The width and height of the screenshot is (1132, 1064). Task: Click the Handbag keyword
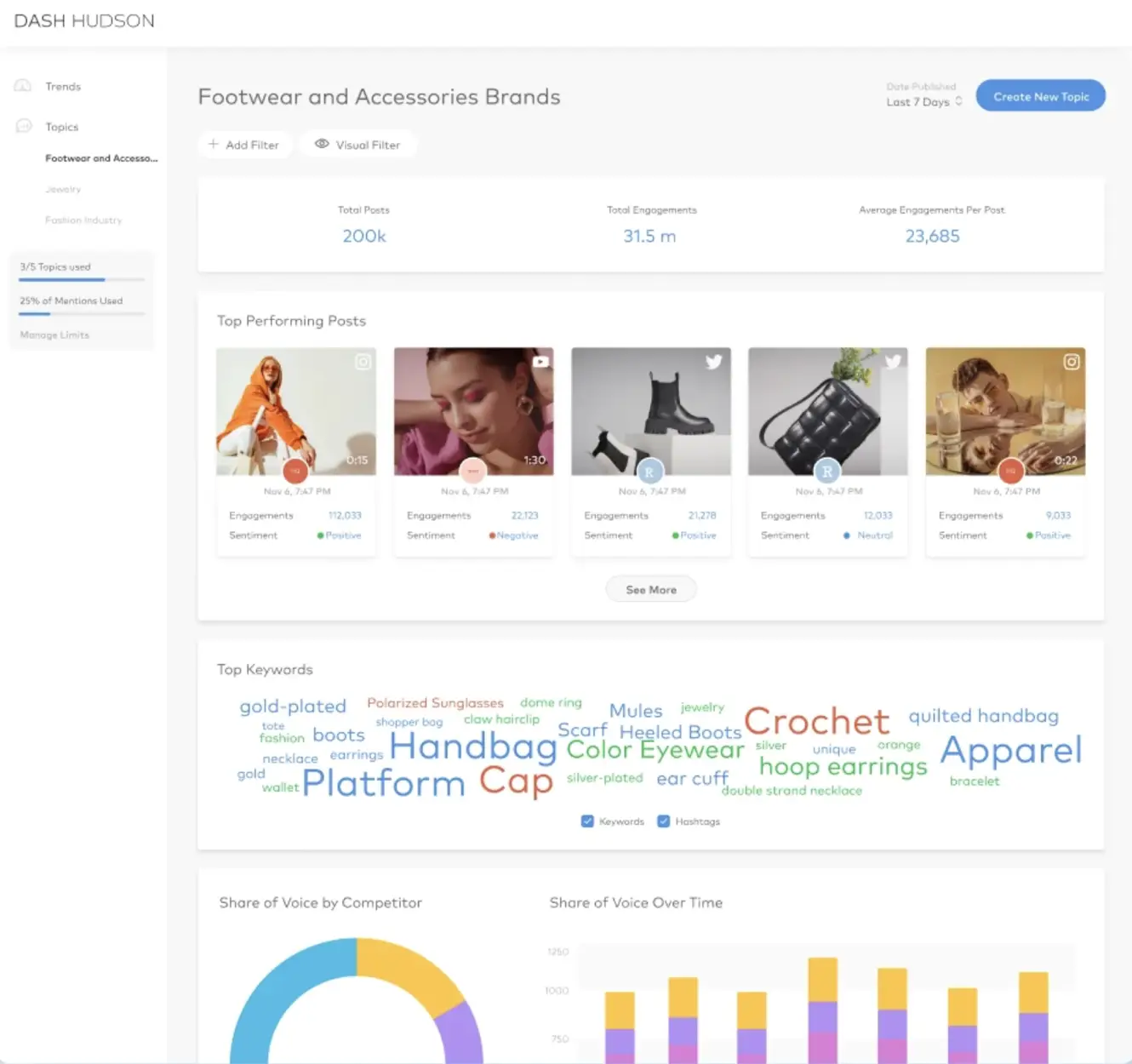(473, 747)
